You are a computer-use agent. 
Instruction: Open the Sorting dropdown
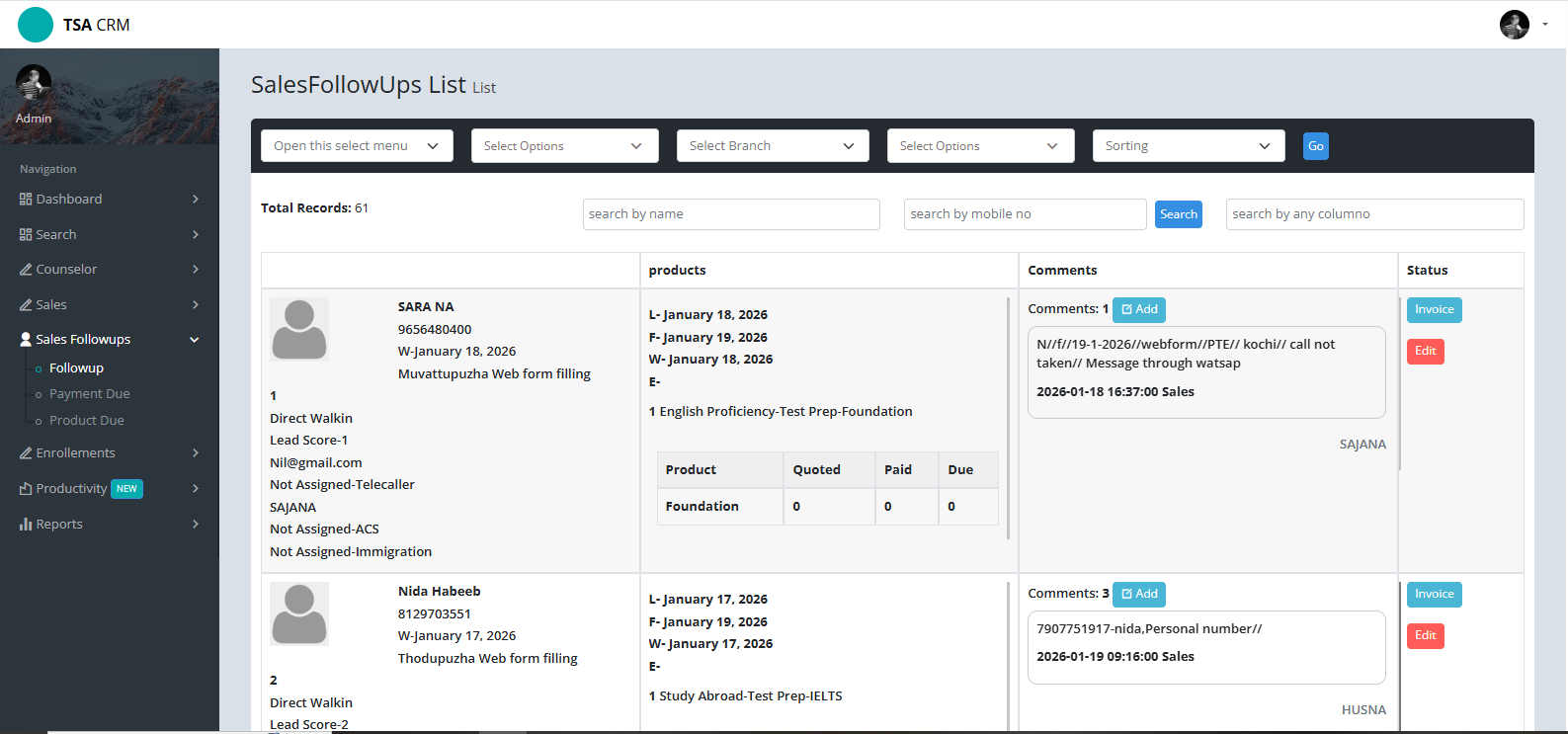point(1188,146)
